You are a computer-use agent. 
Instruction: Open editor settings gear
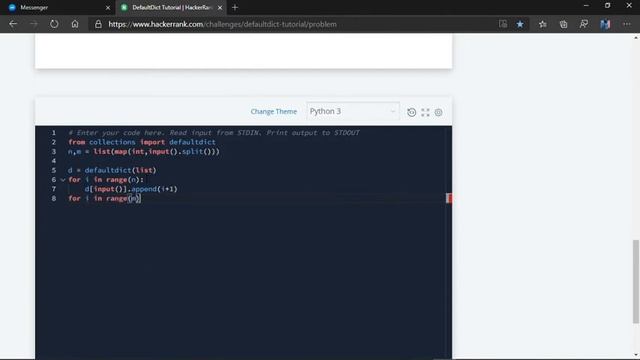438,112
